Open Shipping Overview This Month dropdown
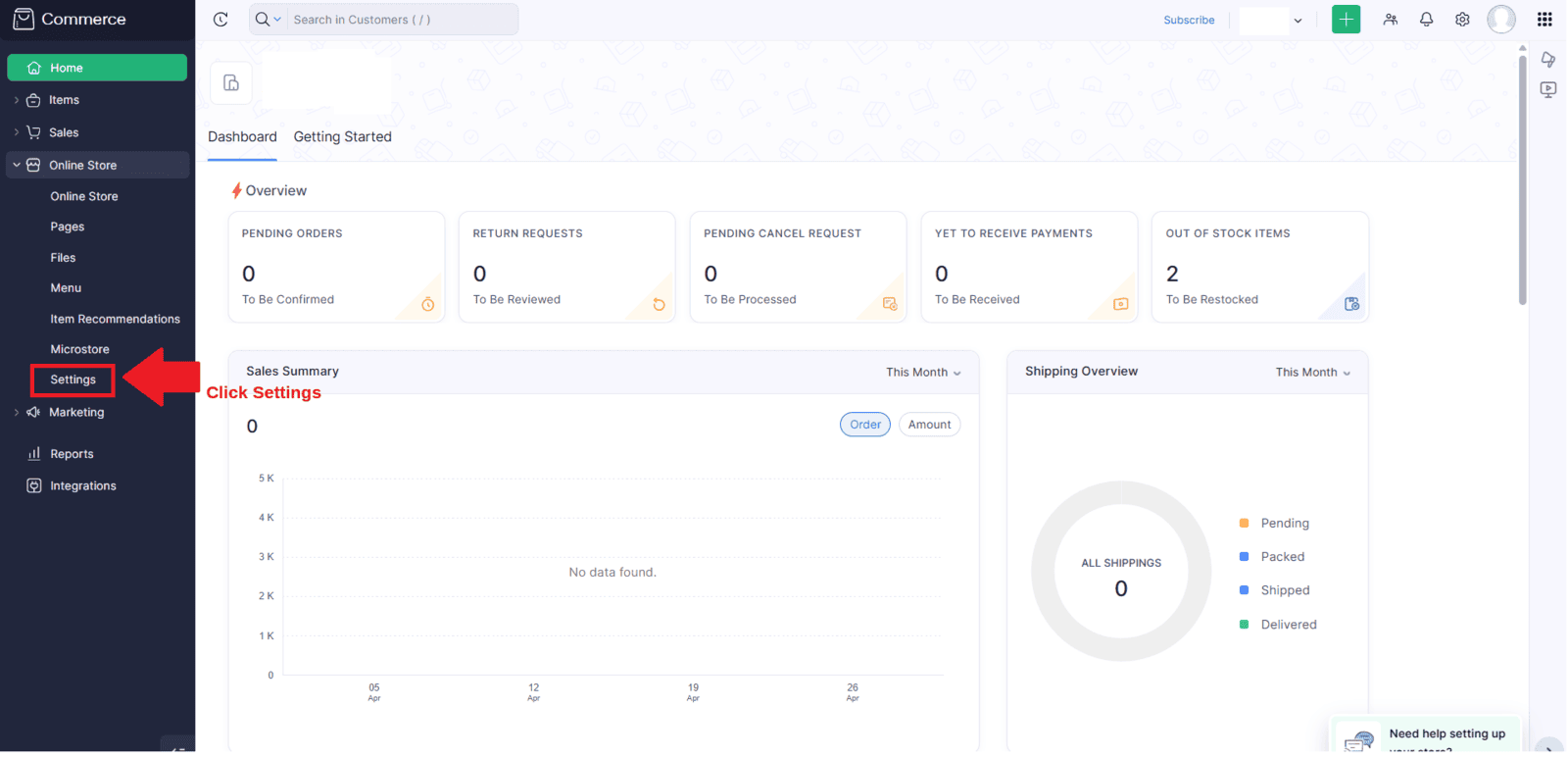The height and width of the screenshot is (758, 1568). 1312,373
